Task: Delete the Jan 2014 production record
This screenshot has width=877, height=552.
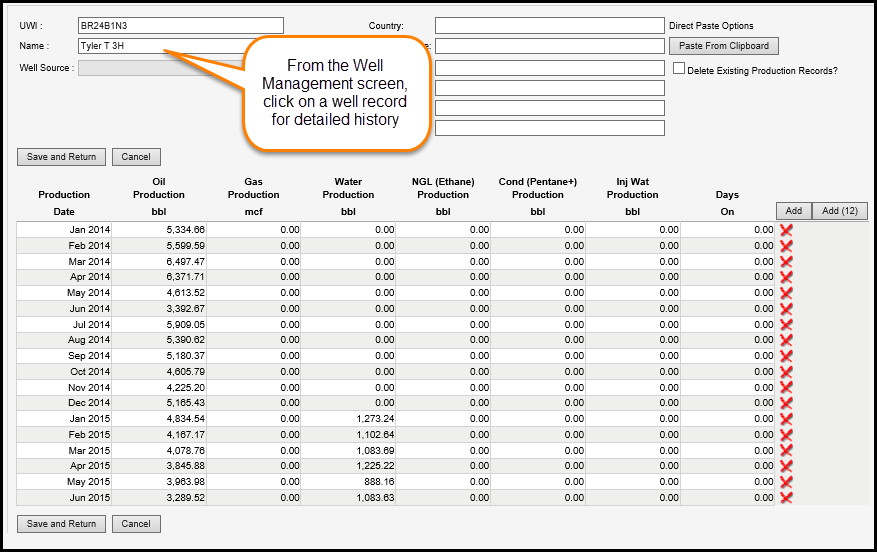Action: (786, 229)
